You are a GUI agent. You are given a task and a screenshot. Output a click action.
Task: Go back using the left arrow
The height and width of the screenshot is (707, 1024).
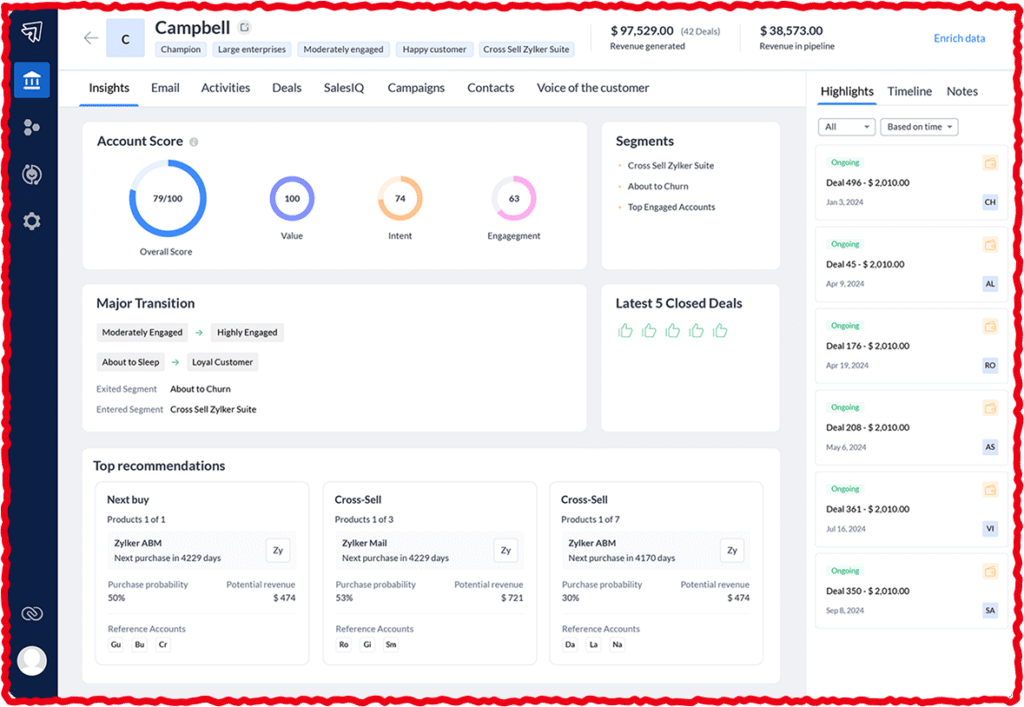(91, 38)
